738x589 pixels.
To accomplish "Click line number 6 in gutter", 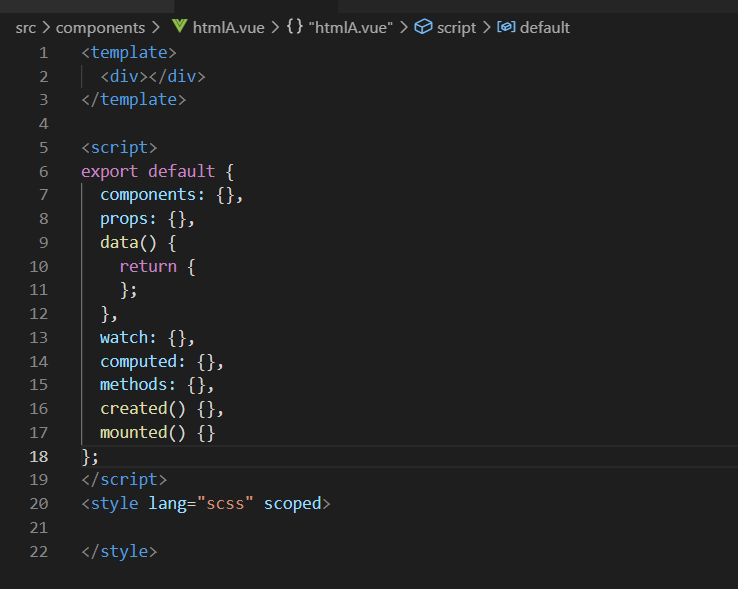I will 43,171.
